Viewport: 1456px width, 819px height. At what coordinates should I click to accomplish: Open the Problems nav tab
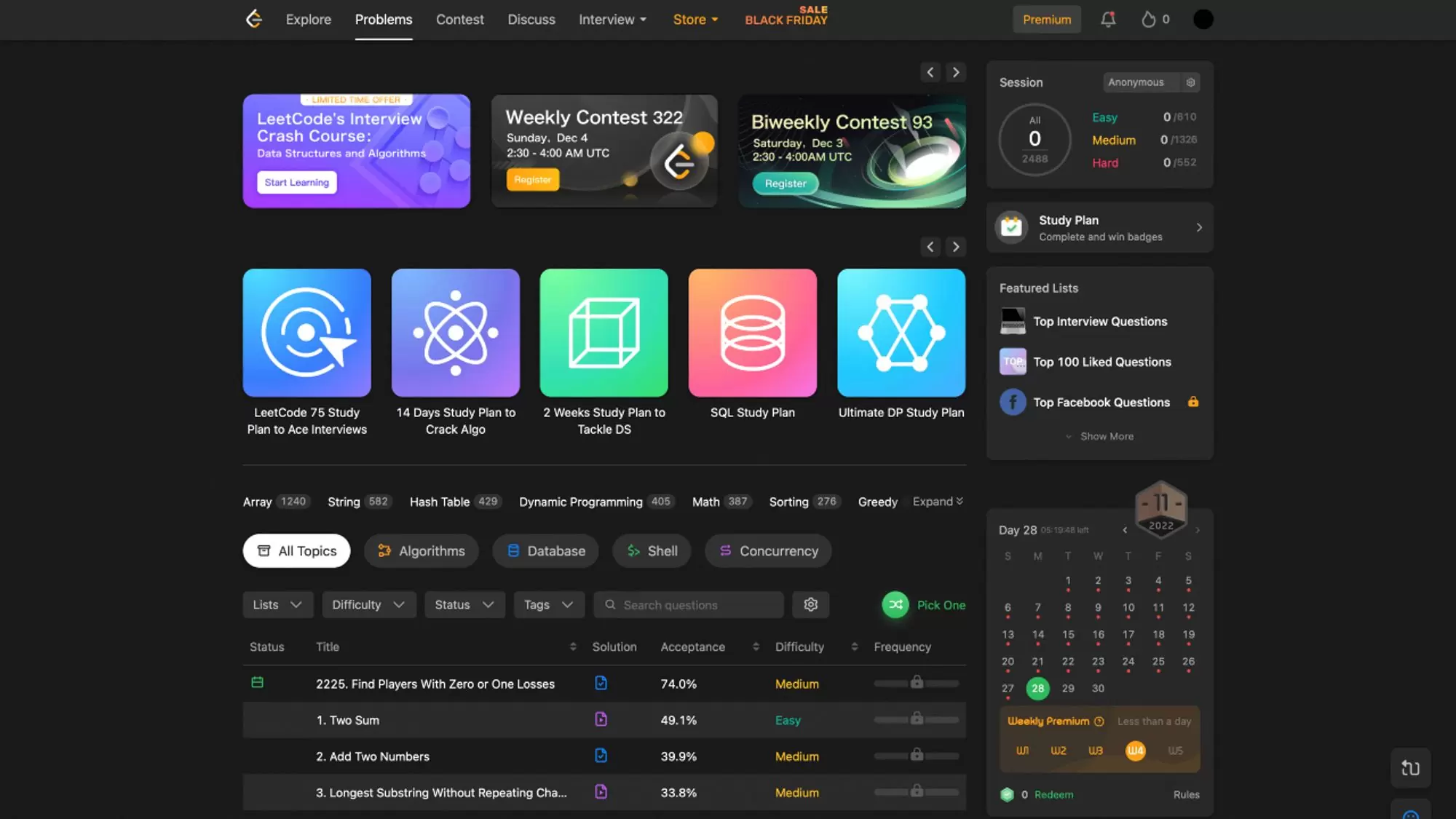(384, 20)
